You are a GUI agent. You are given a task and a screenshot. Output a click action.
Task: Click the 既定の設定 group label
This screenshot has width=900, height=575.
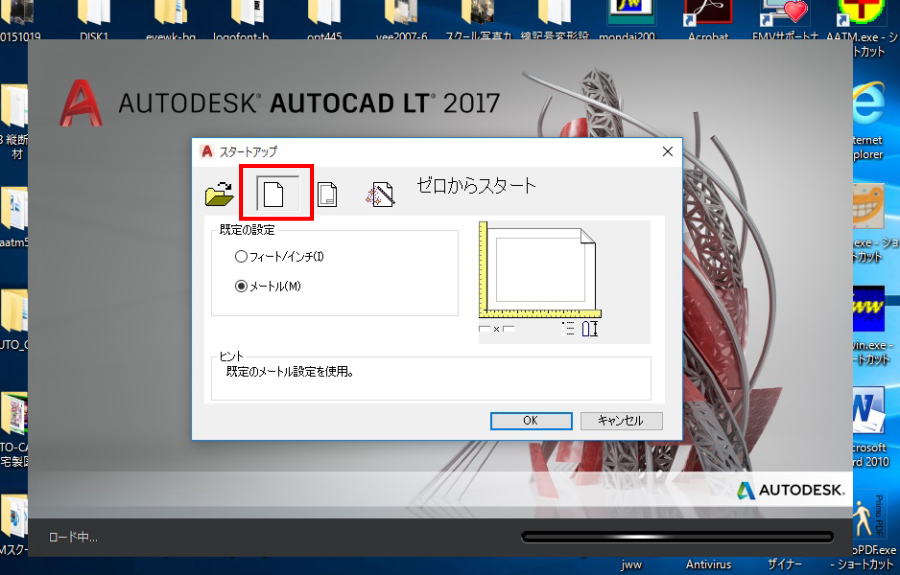pyautogui.click(x=247, y=230)
